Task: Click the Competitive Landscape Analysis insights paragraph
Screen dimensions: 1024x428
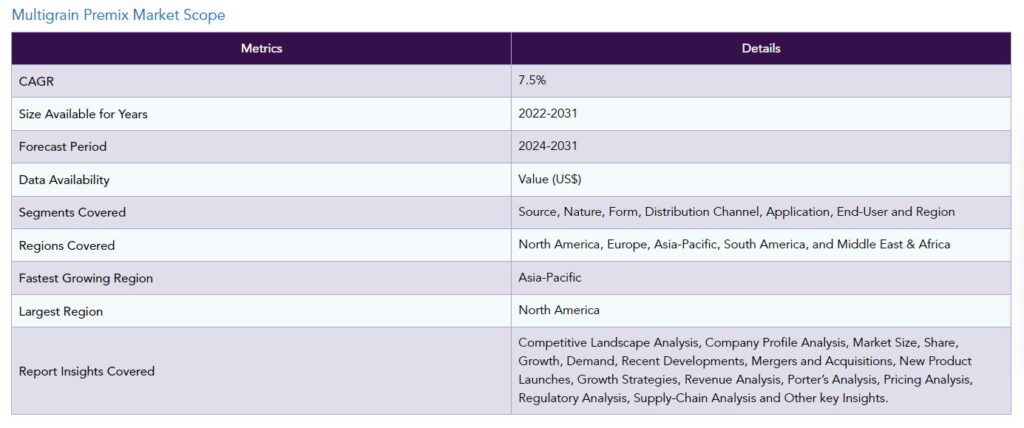Action: [746, 370]
